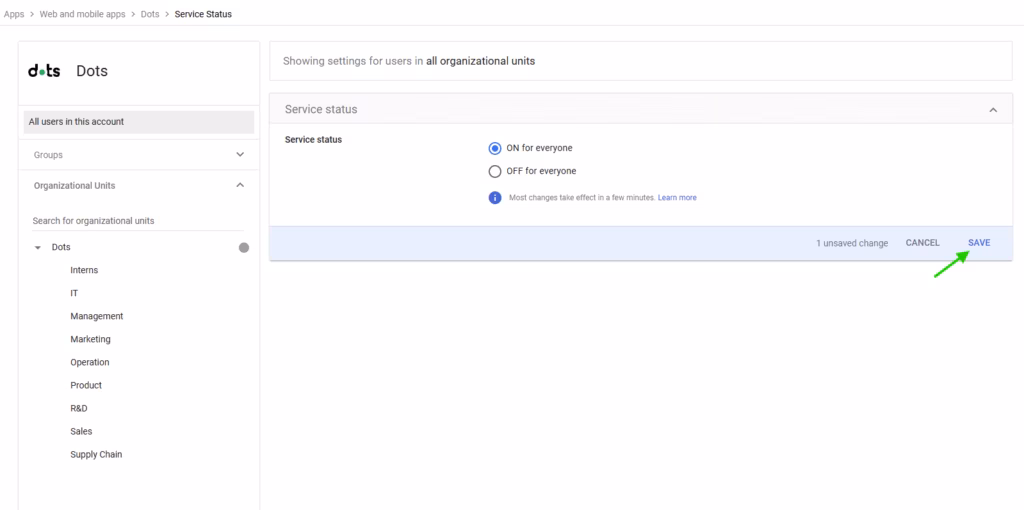Collapse the Organizational Units section
This screenshot has height=510, width=1024.
[x=240, y=185]
